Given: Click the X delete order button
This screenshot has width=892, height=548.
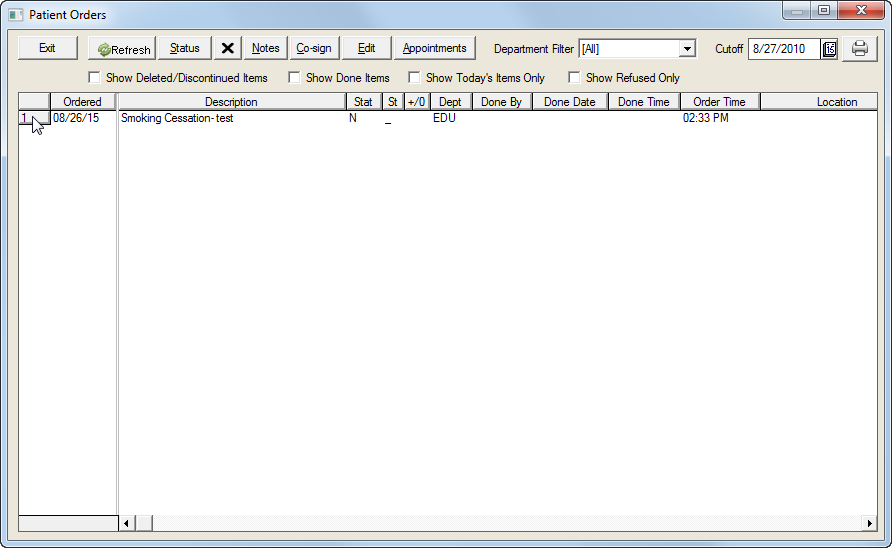Looking at the screenshot, I should (228, 49).
